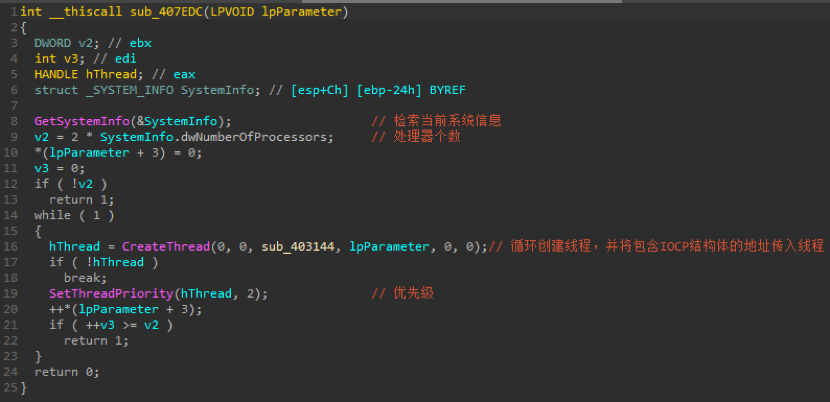Click the "检索当前系统信息" comment

pyautogui.click(x=436, y=120)
